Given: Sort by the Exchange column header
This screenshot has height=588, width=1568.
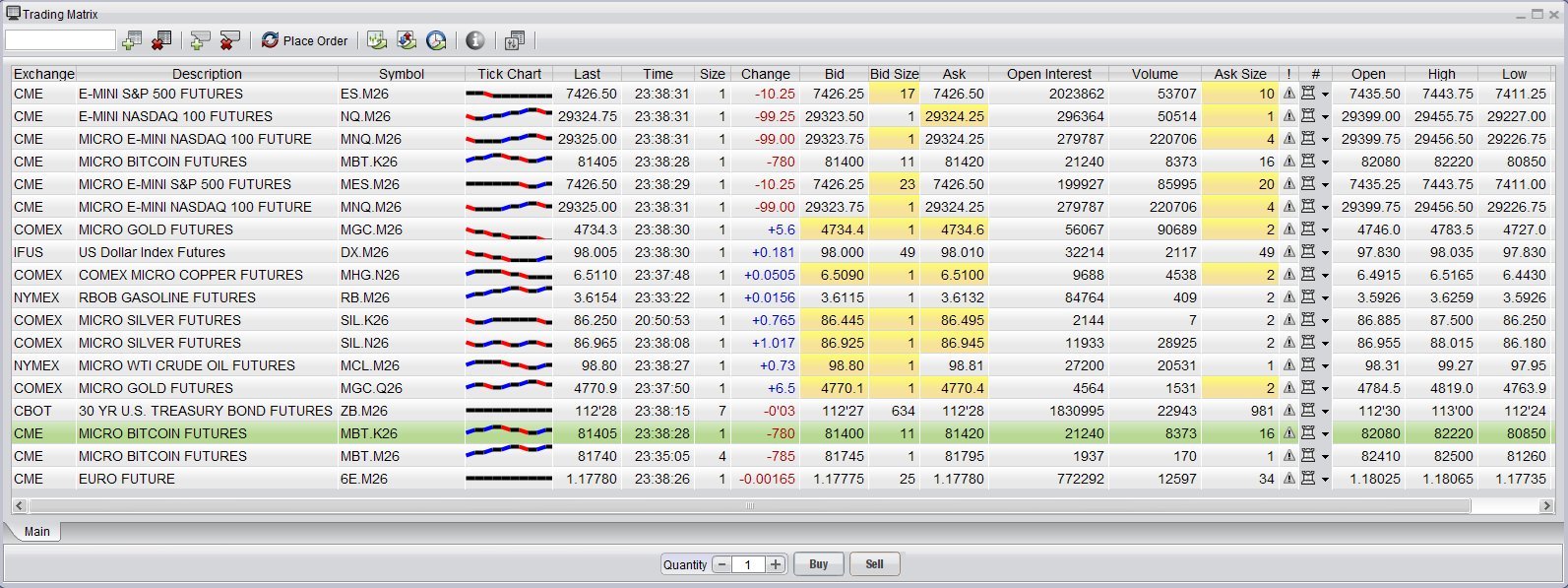Looking at the screenshot, I should pyautogui.click(x=43, y=74).
